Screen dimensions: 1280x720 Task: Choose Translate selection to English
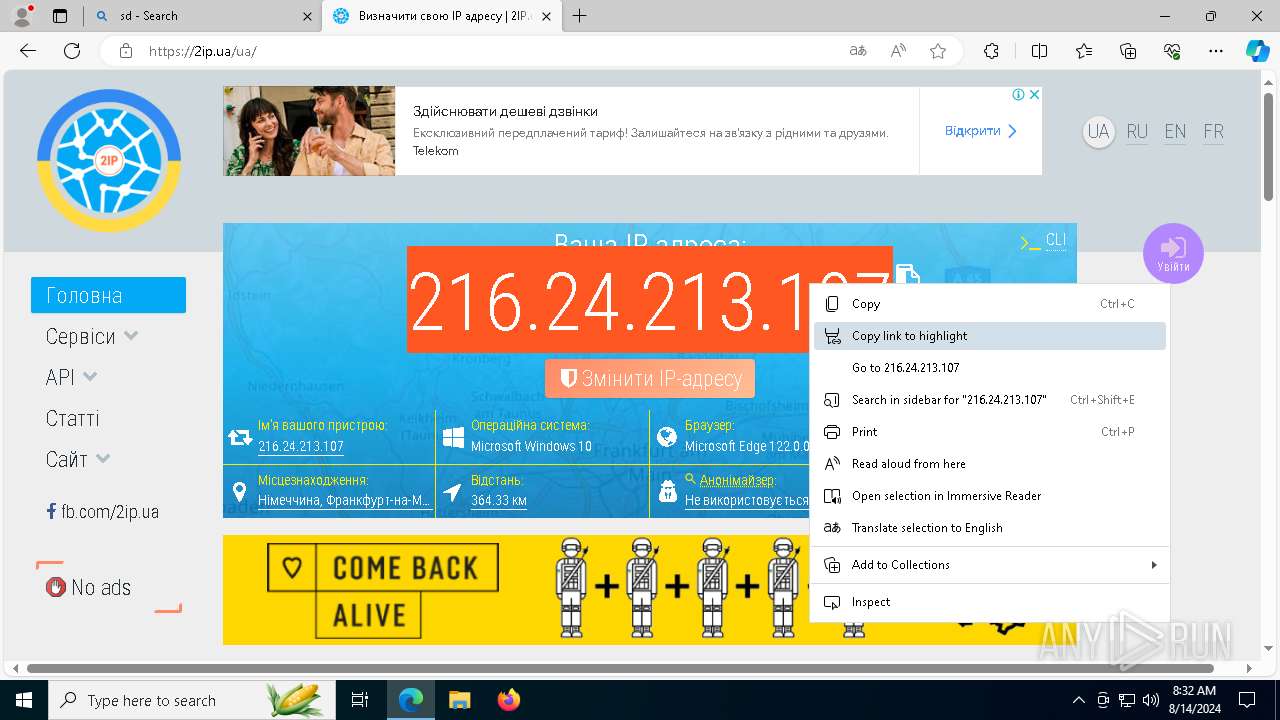pyautogui.click(x=990, y=528)
